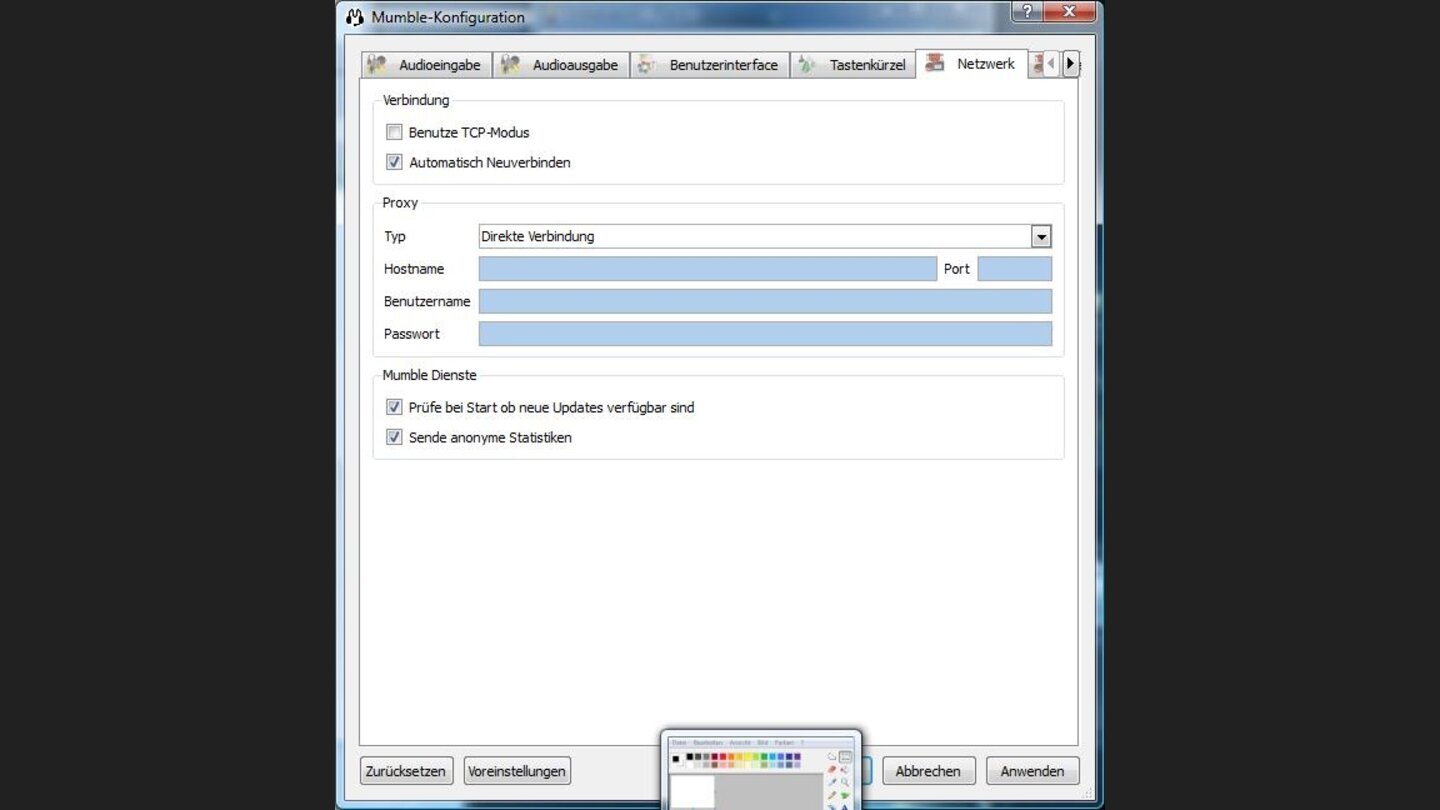Focus the Port input field

click(1015, 269)
